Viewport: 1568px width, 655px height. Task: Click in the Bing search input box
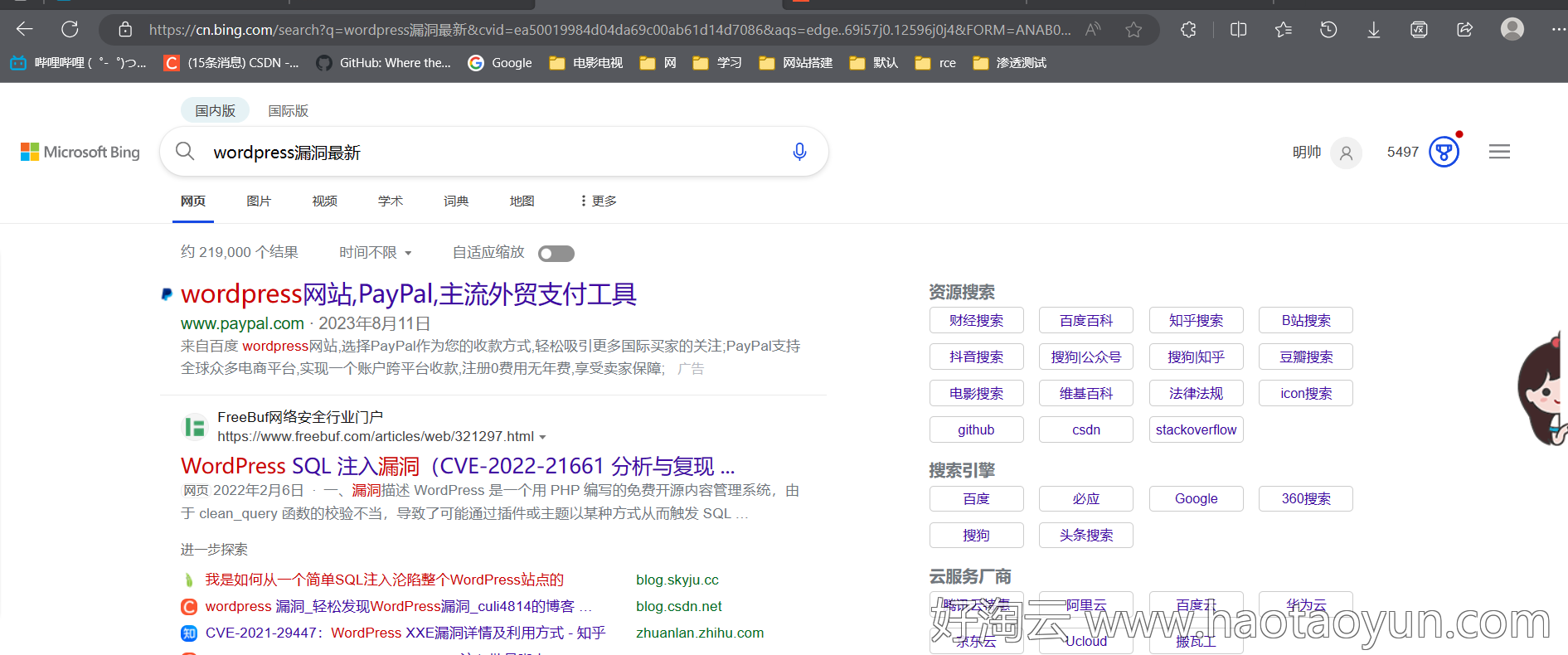click(494, 153)
